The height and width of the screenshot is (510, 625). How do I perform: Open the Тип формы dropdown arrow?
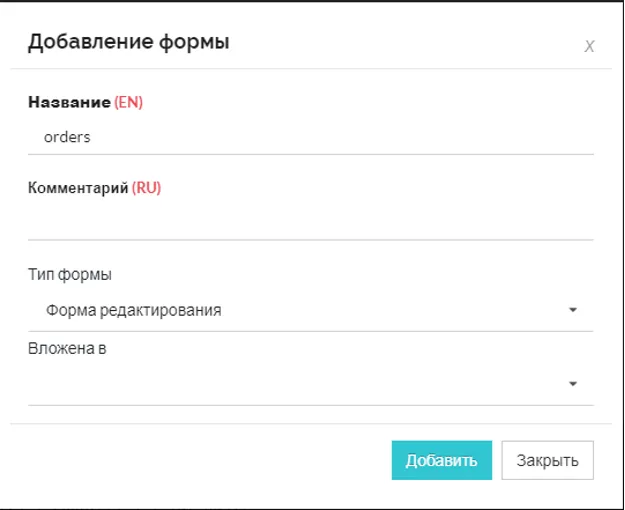(573, 310)
